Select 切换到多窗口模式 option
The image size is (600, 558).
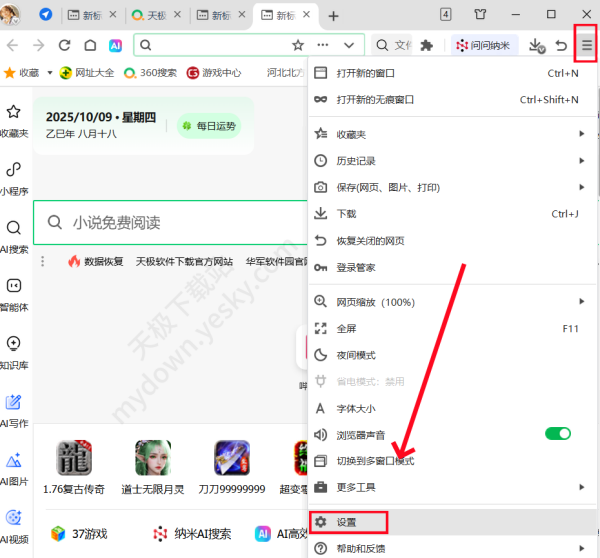tap(375, 461)
